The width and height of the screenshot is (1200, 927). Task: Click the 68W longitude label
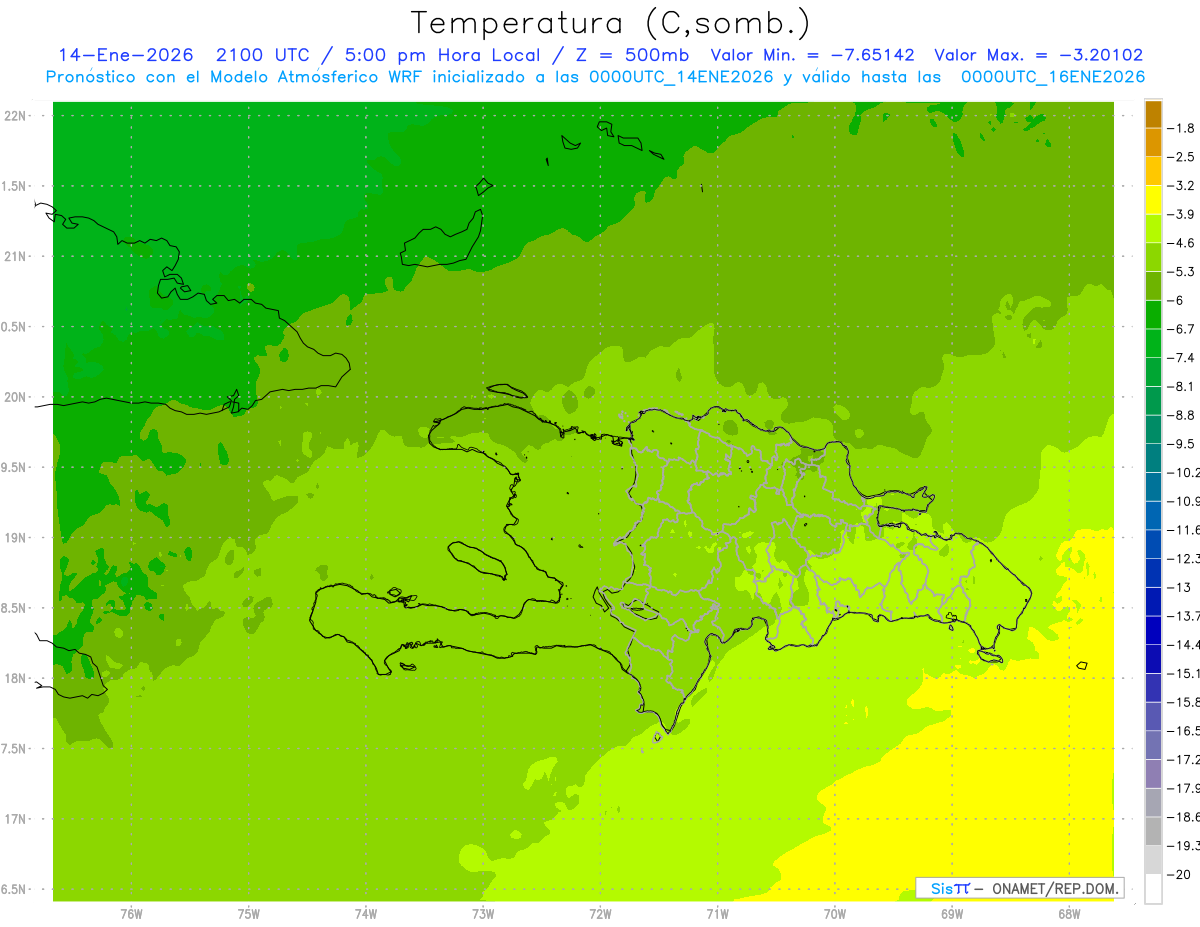tap(1069, 913)
